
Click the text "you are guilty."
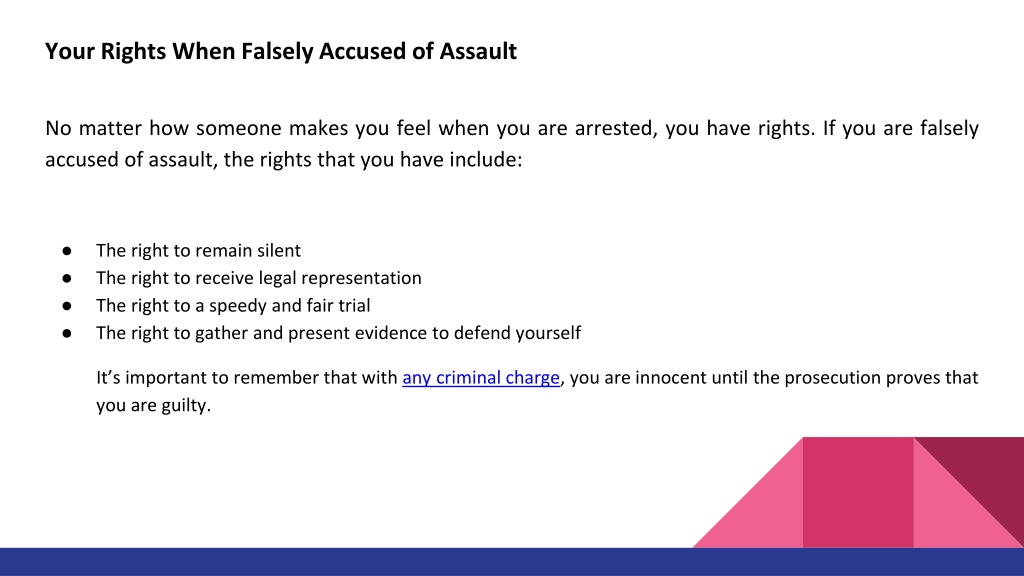click(x=153, y=406)
